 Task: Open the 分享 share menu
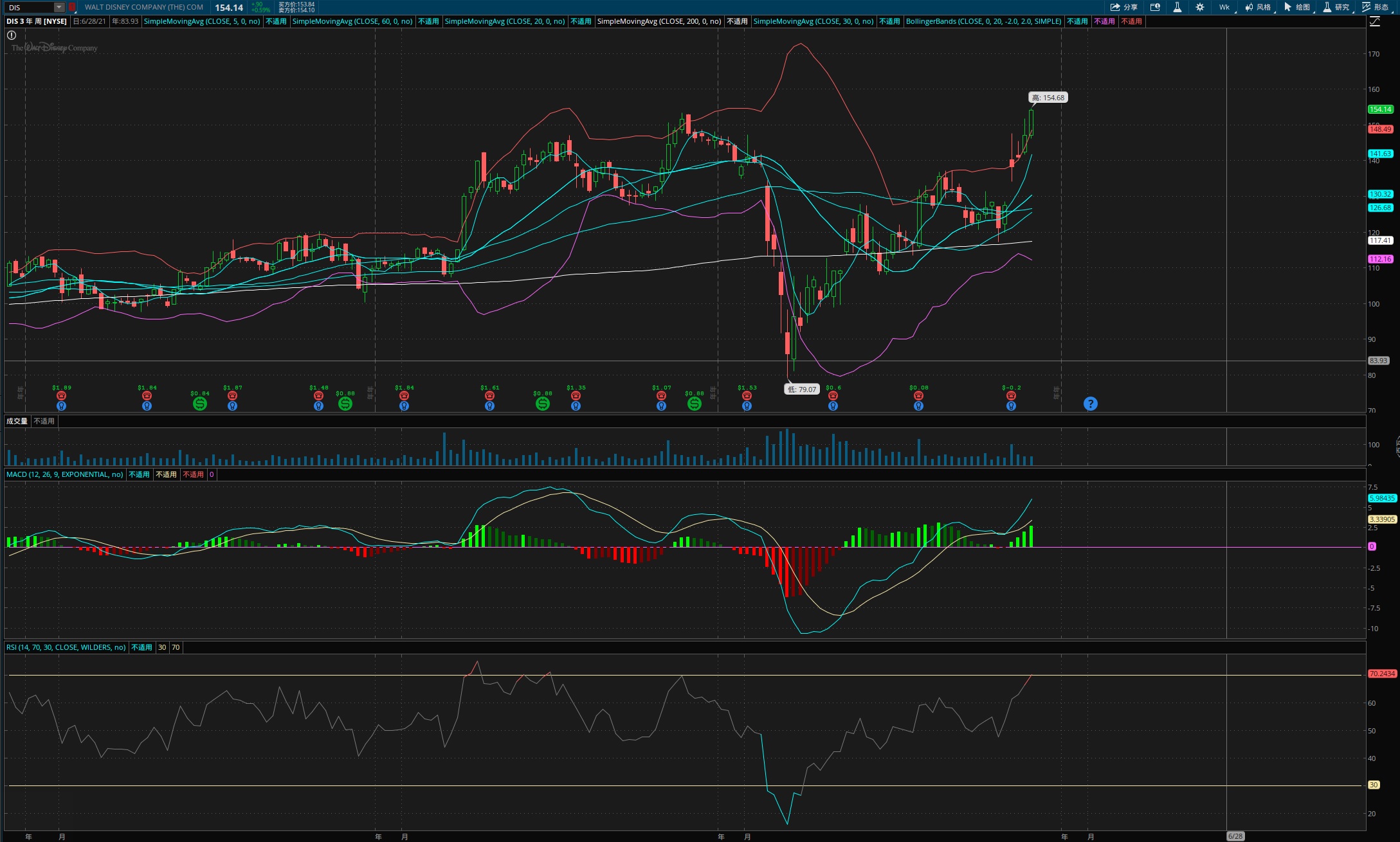coord(1124,7)
